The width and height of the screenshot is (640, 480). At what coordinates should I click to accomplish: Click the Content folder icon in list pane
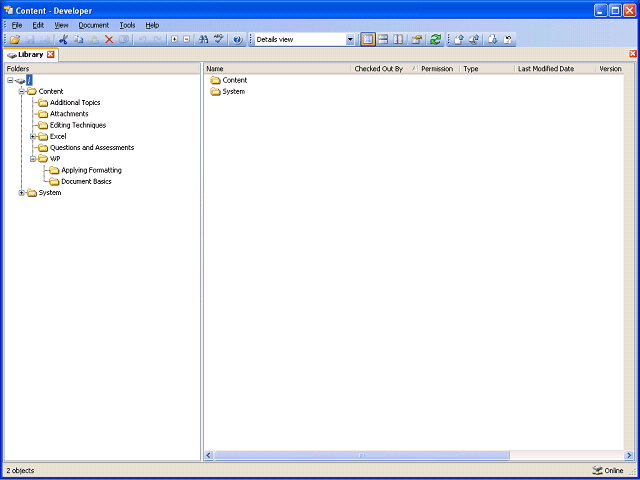215,80
